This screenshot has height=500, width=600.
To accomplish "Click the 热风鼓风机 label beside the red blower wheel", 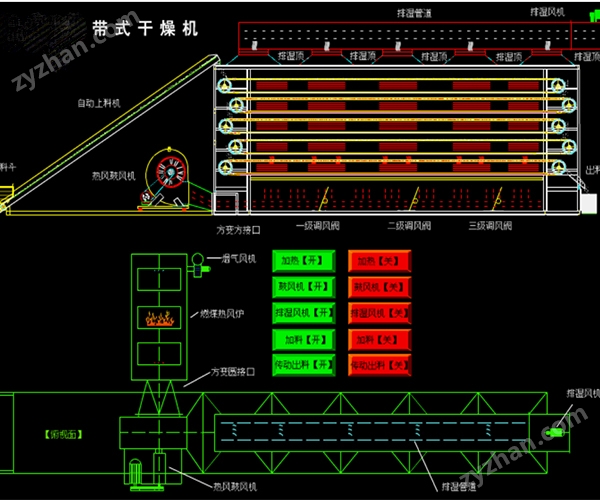I will point(114,176).
